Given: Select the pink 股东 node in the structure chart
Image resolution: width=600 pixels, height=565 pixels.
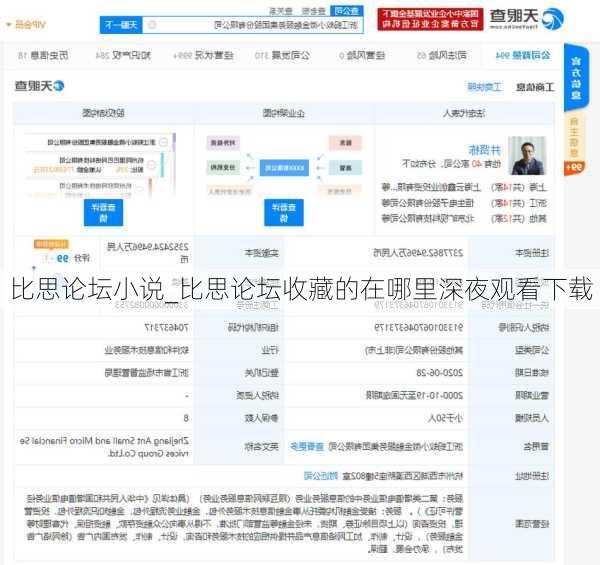Looking at the screenshot, I should click(346, 143).
